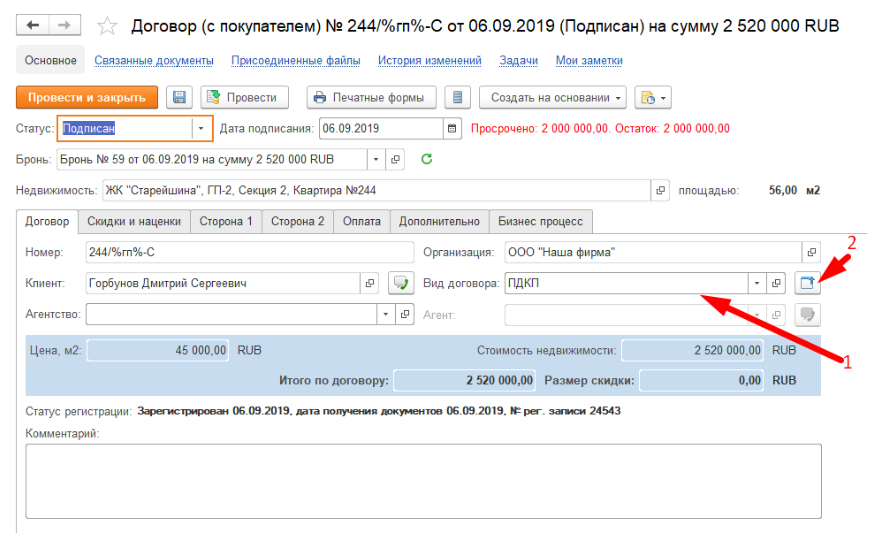
Task: Expand the Статус dropdown list
Action: pyautogui.click(x=202, y=128)
